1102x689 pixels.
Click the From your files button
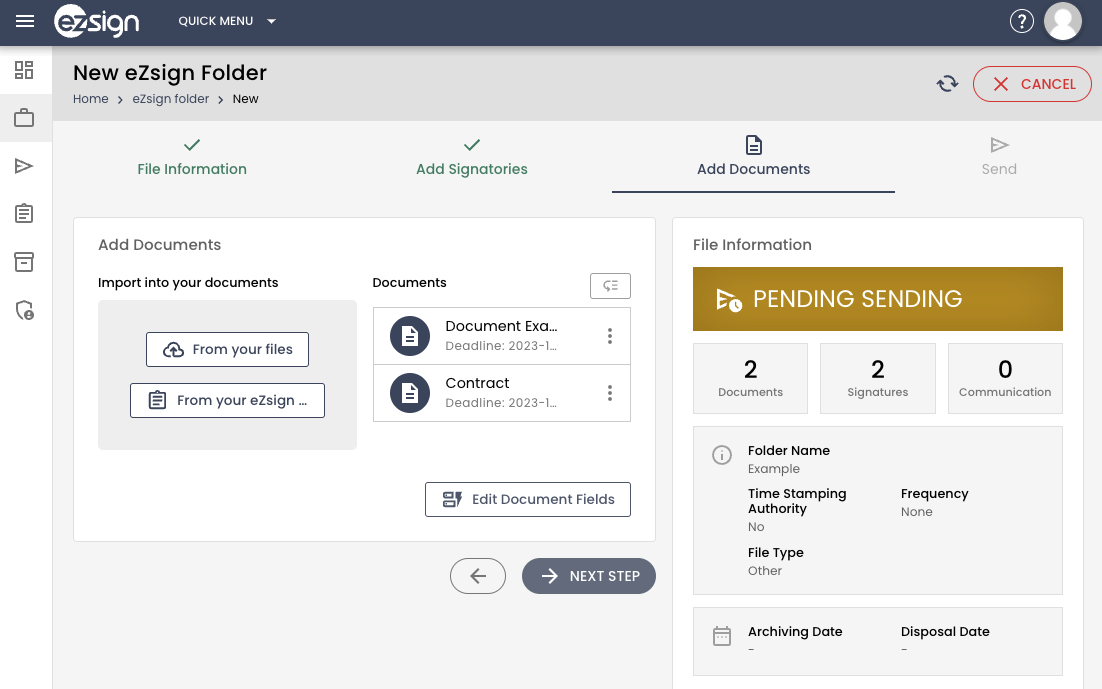click(227, 349)
